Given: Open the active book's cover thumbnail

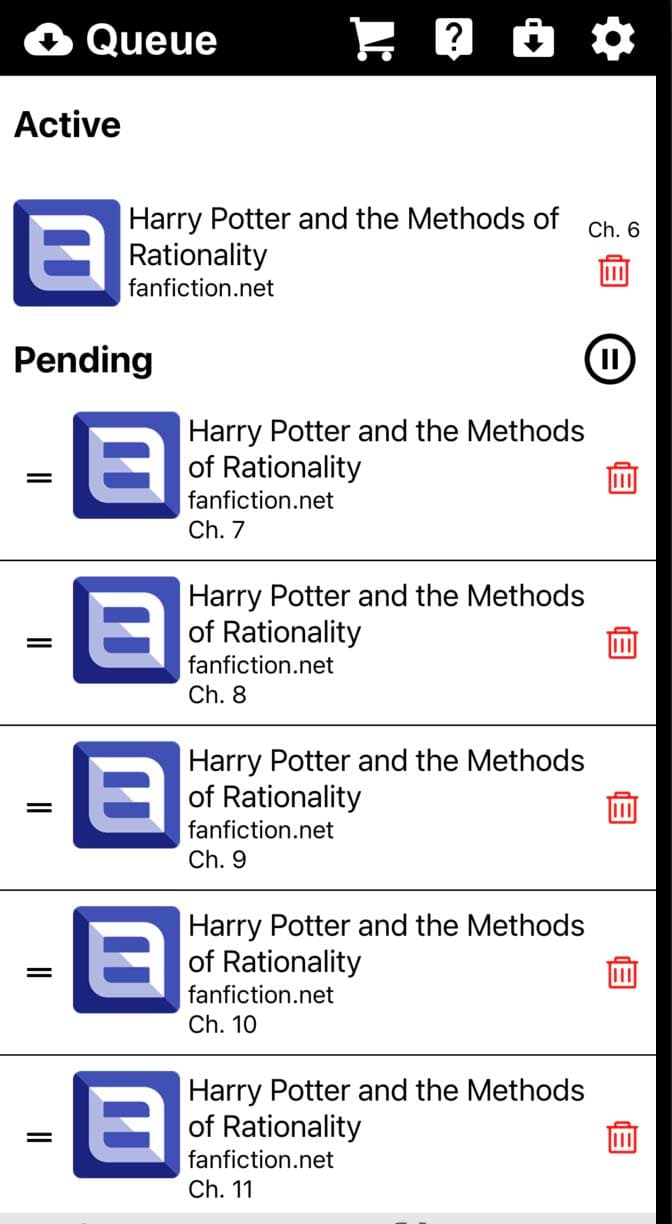Looking at the screenshot, I should point(66,253).
